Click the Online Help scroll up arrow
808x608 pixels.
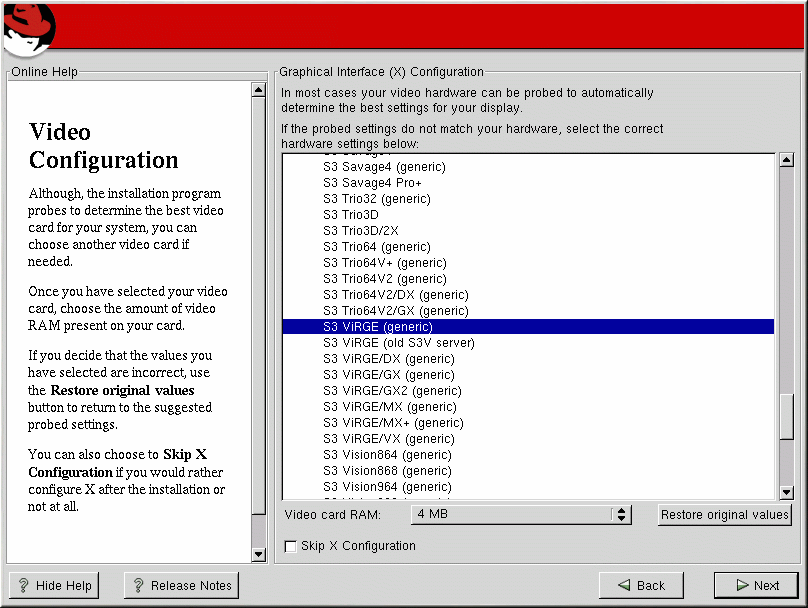(x=259, y=90)
